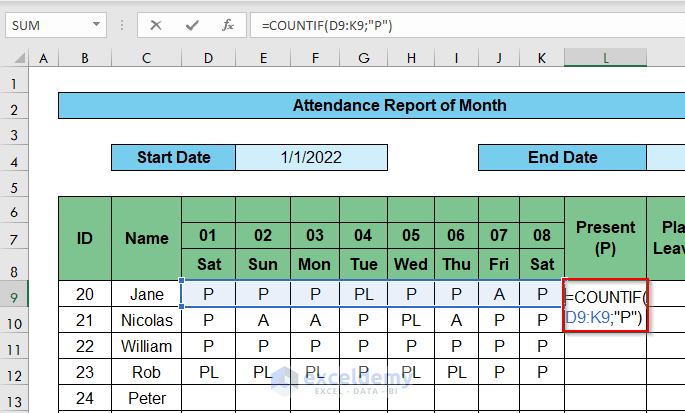685x413 pixels.
Task: Click Jane's Friday cell marked A
Action: [498, 294]
